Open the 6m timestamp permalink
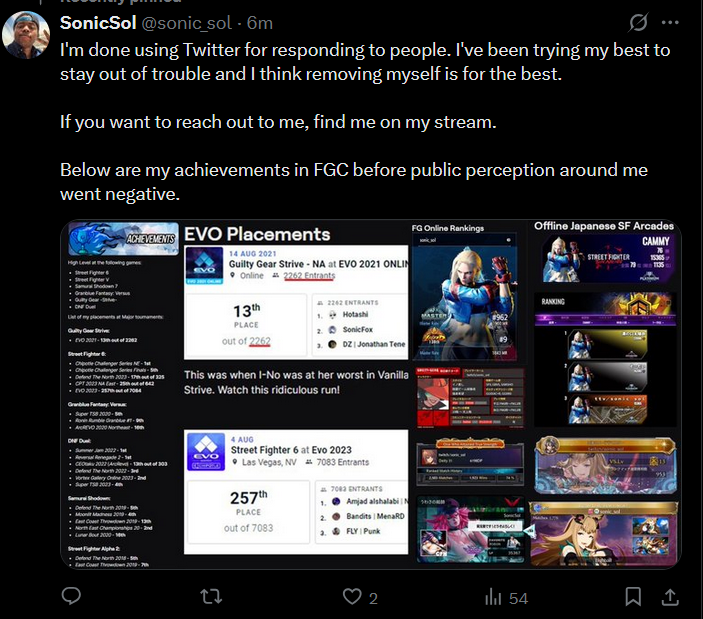 click(260, 23)
